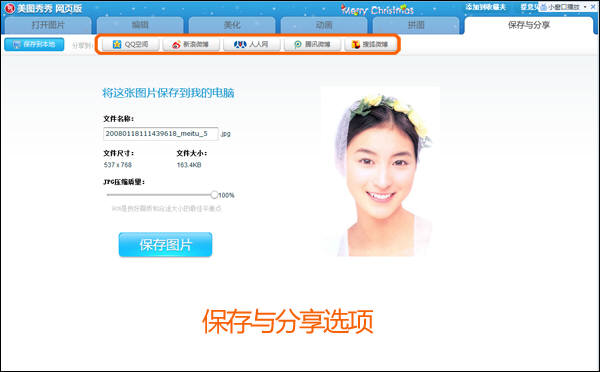Open the 拼图 tab

tap(416, 25)
